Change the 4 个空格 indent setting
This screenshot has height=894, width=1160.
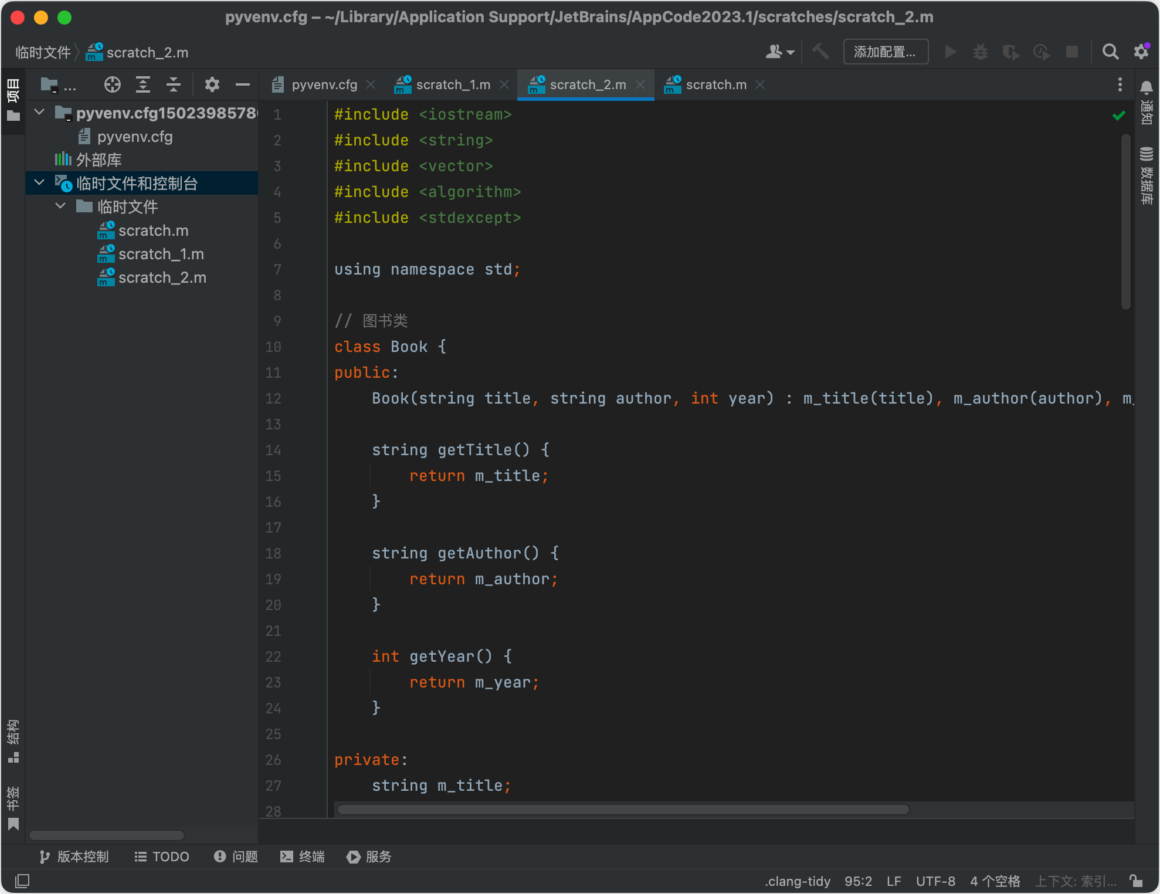[995, 881]
